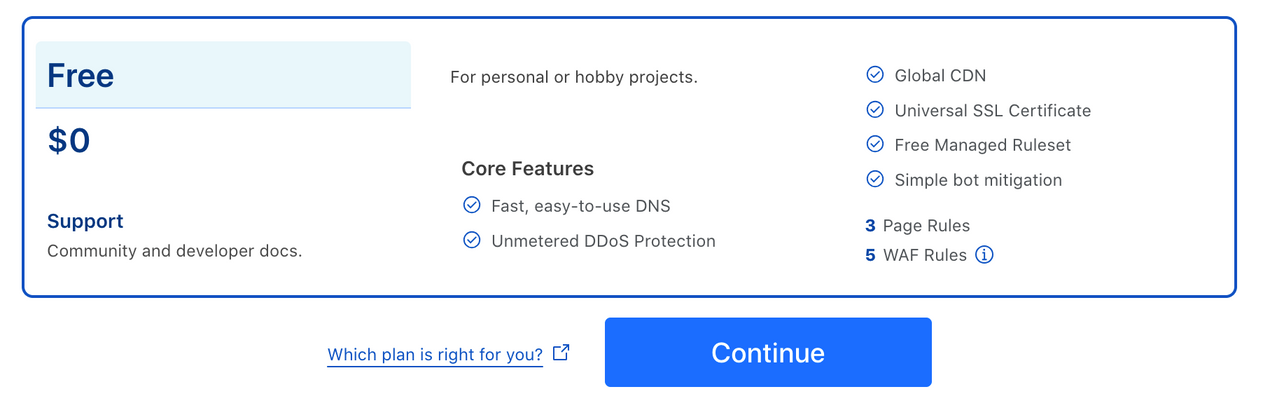Click the $0 price text
Image resolution: width=1263 pixels, height=408 pixels.
tap(69, 141)
